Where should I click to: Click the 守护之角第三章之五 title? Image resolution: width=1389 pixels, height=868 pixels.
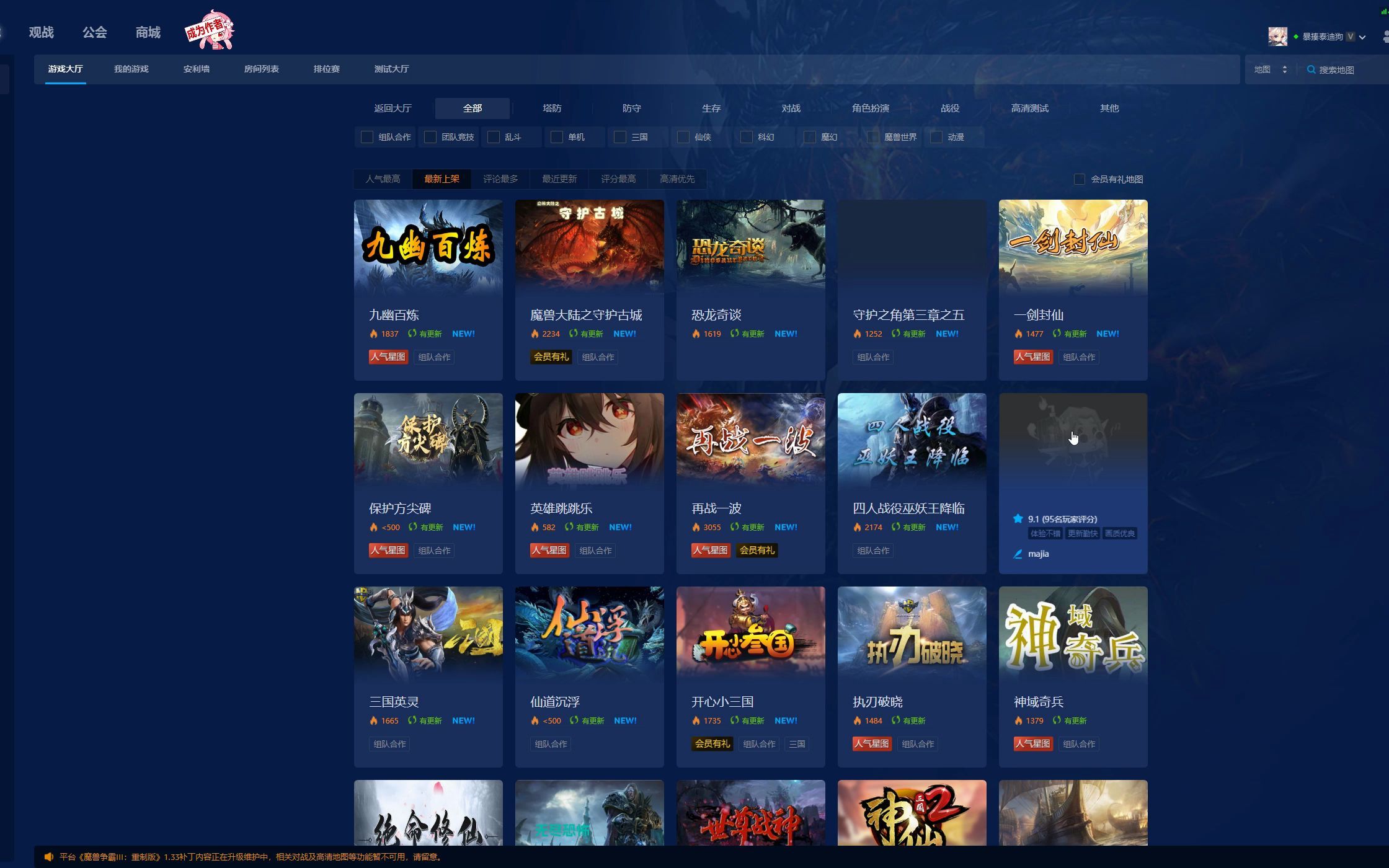pyautogui.click(x=908, y=315)
